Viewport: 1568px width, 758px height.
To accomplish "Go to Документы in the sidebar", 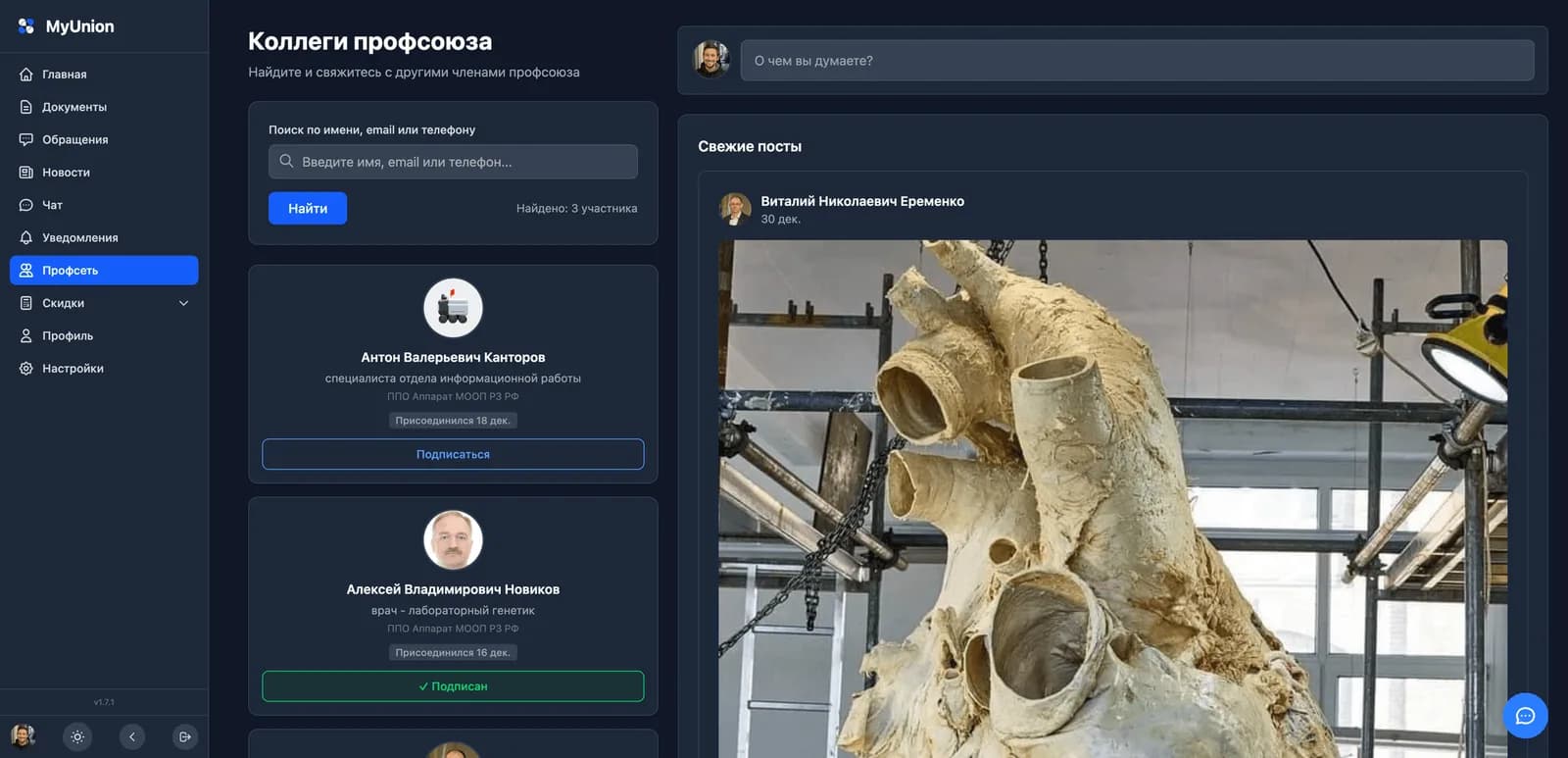I will click(104, 107).
